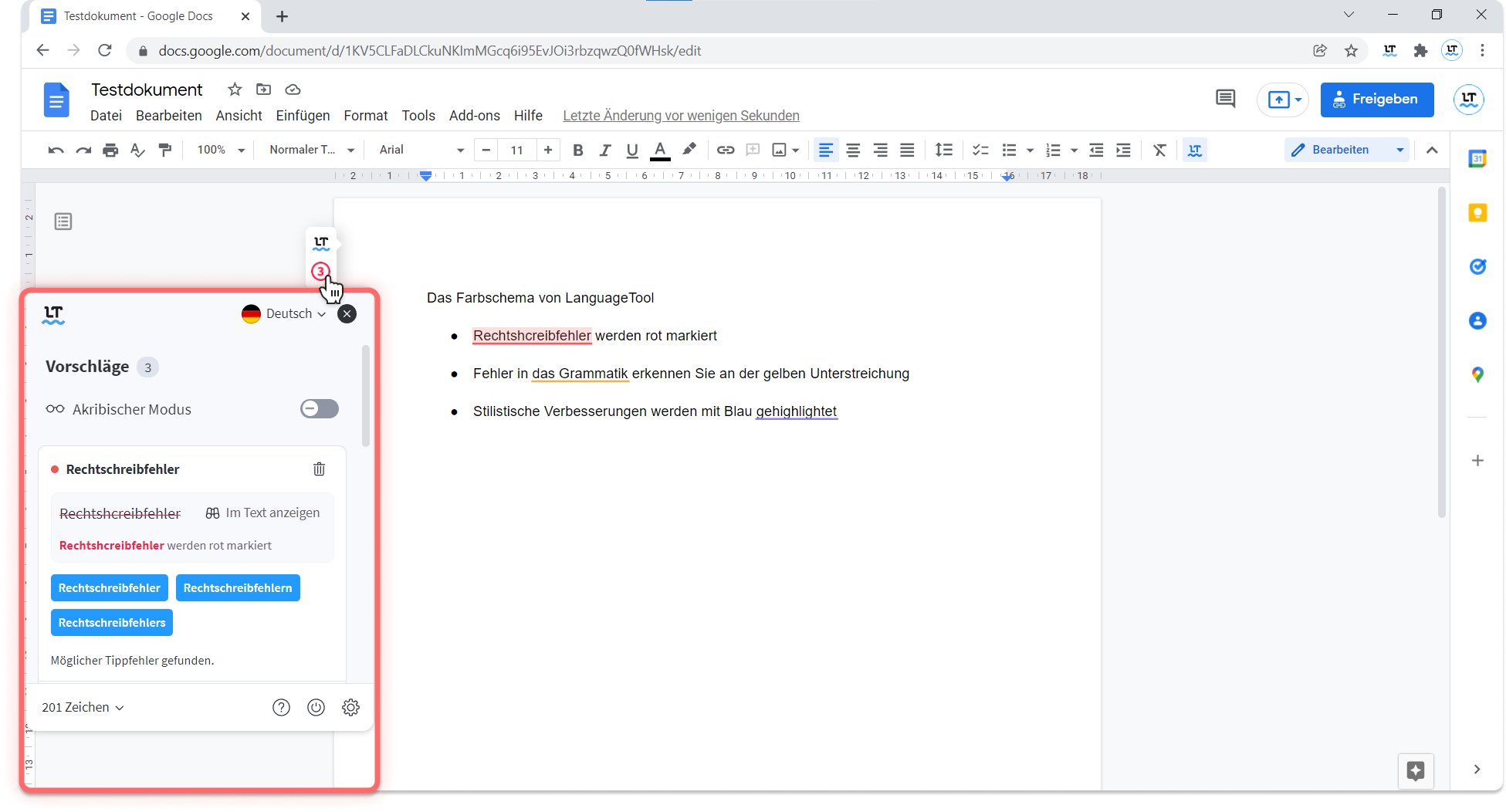This screenshot has width=1506, height=812.
Task: Increase font size with plus button
Action: (548, 150)
